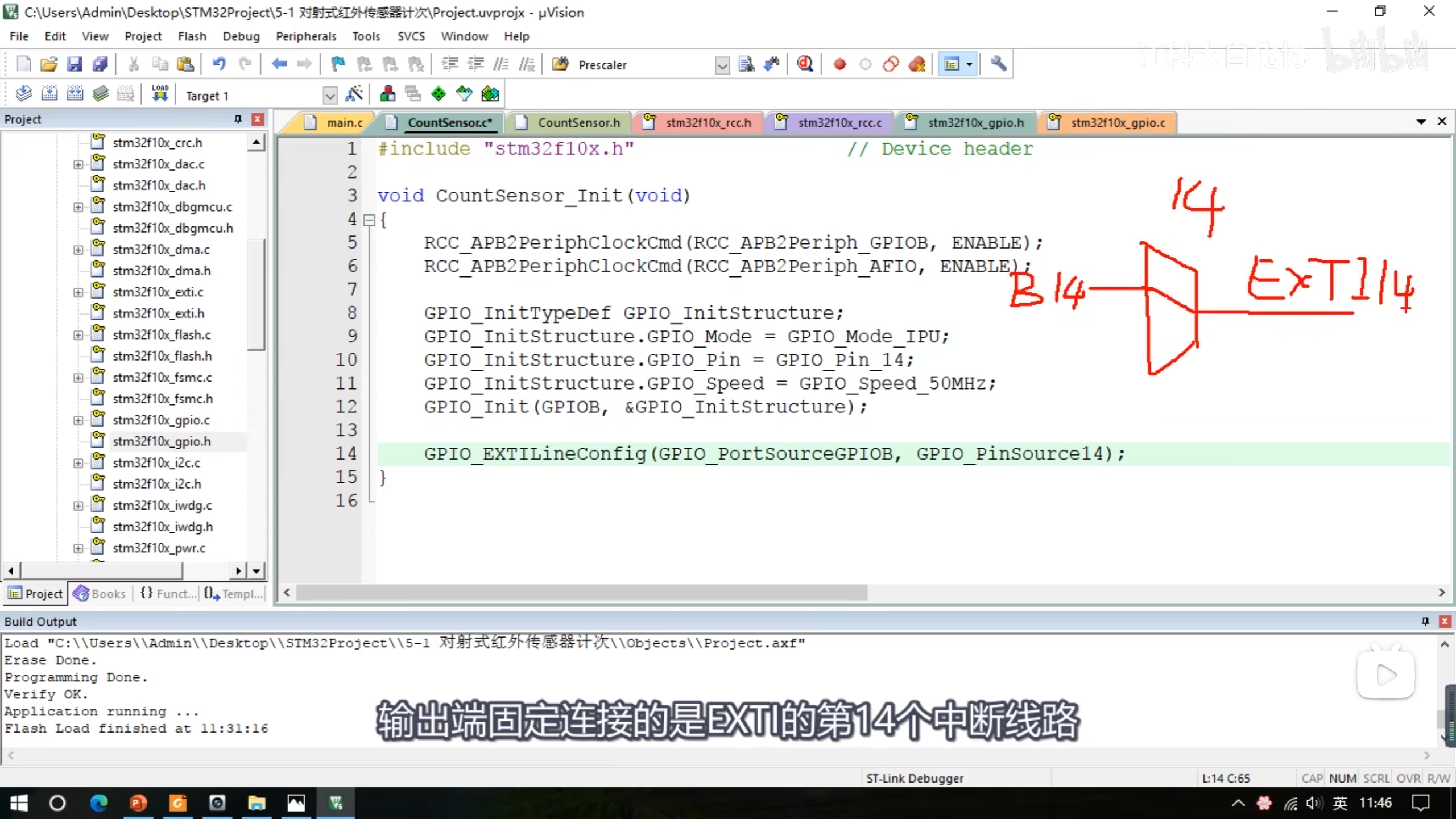Select stm32f10x_exti.h in project tree
1456x819 pixels.
pos(158,313)
